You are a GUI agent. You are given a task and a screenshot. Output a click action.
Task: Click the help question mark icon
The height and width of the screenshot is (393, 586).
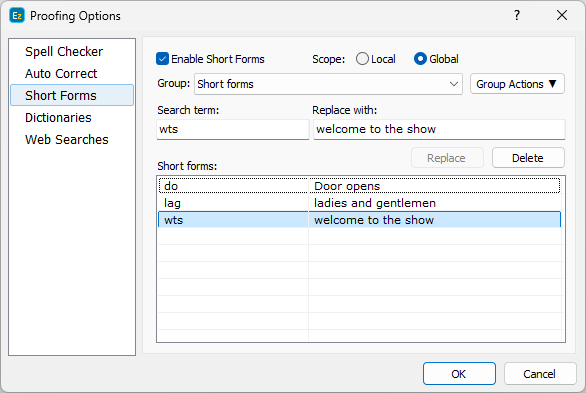point(517,15)
